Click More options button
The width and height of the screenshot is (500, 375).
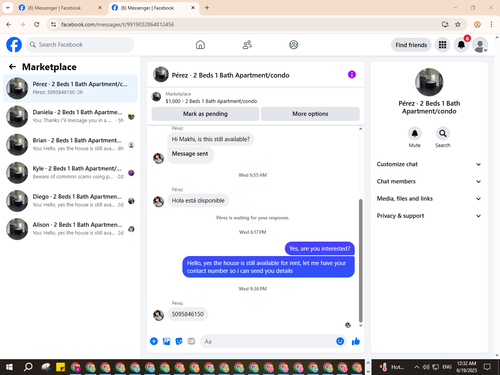310,114
